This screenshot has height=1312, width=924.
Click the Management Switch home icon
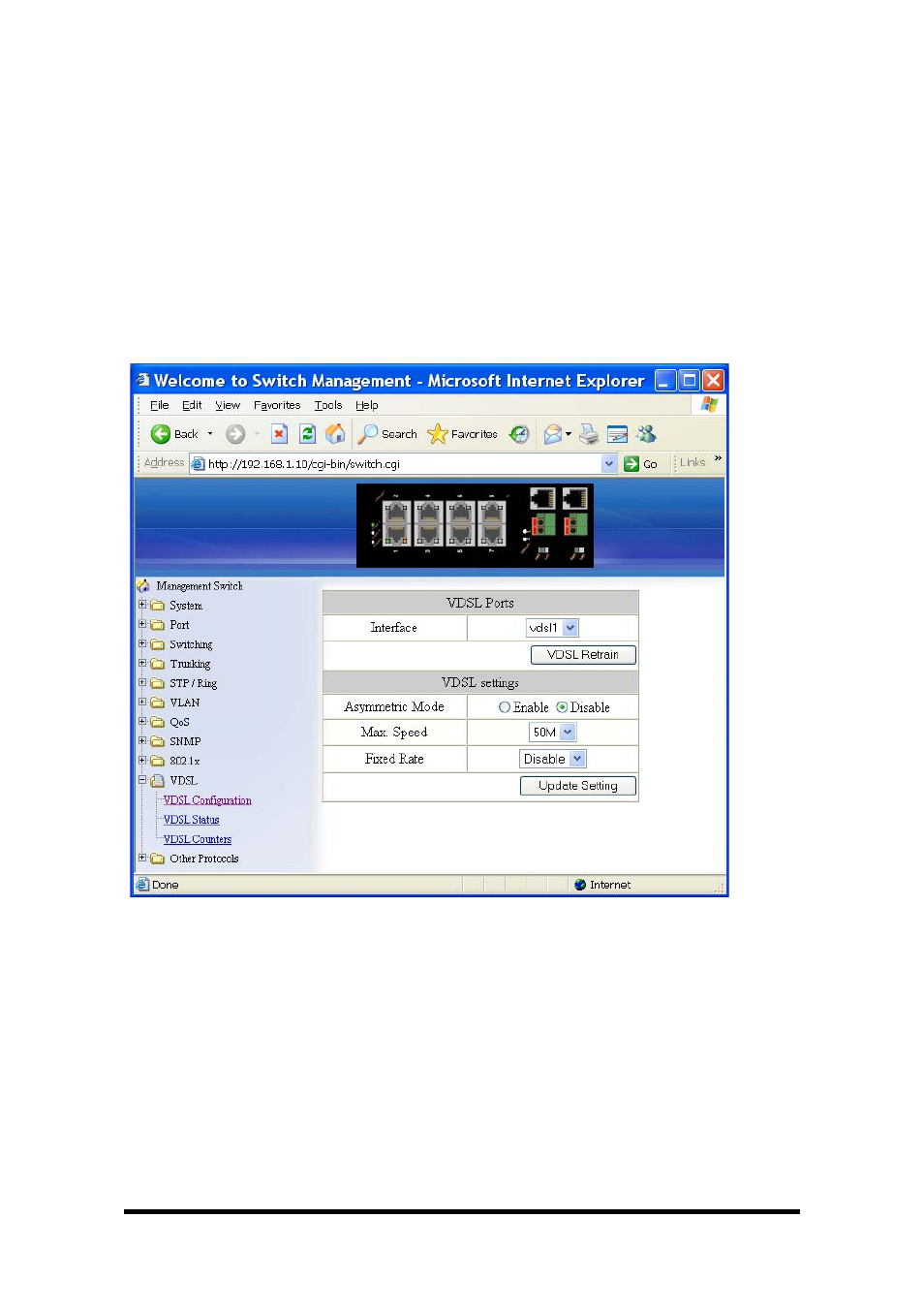tap(143, 586)
